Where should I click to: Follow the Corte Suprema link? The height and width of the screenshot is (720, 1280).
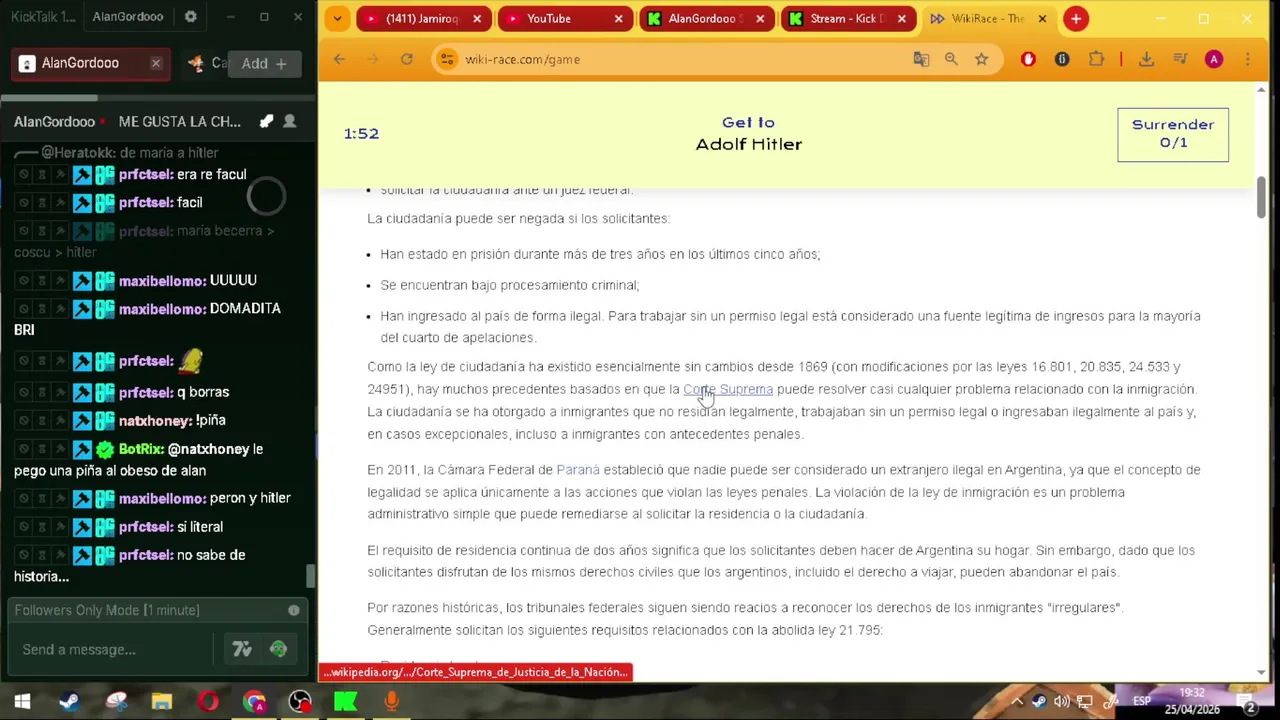(x=728, y=389)
